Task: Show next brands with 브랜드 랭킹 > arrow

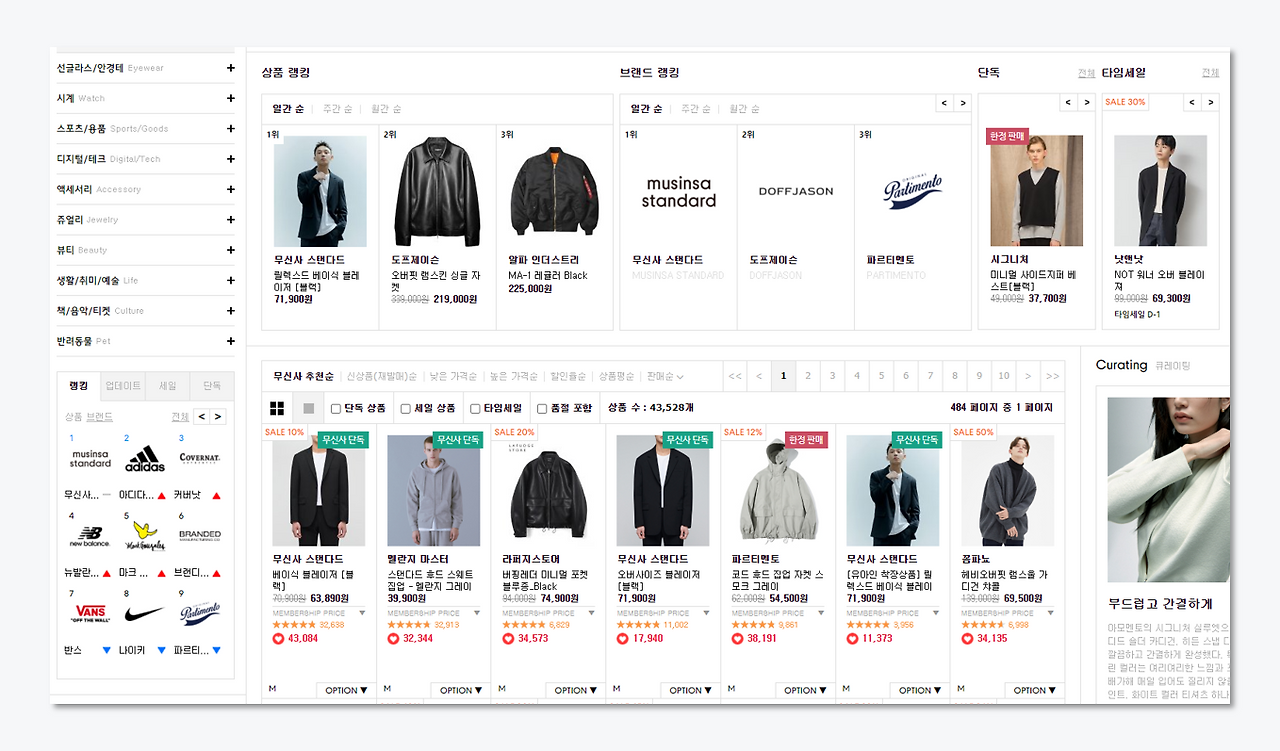Action: click(963, 103)
